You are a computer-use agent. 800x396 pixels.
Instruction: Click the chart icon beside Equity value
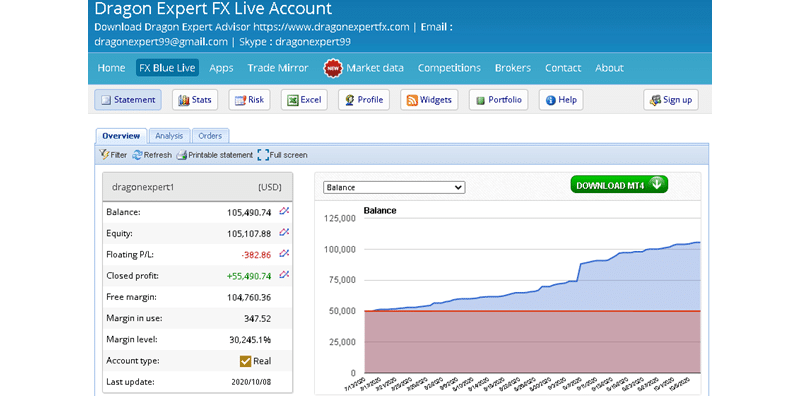click(284, 232)
